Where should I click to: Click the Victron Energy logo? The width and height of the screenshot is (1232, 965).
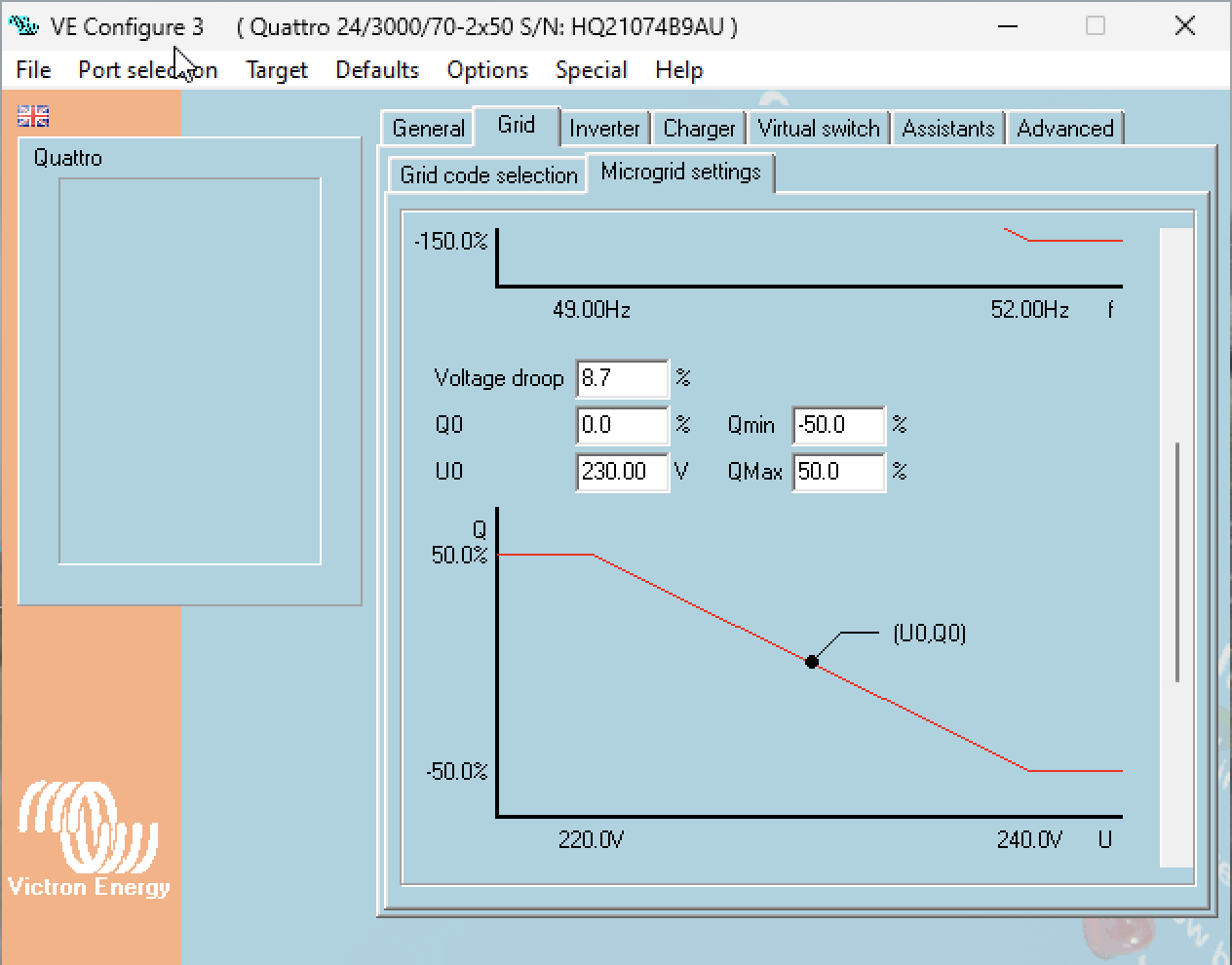(89, 839)
